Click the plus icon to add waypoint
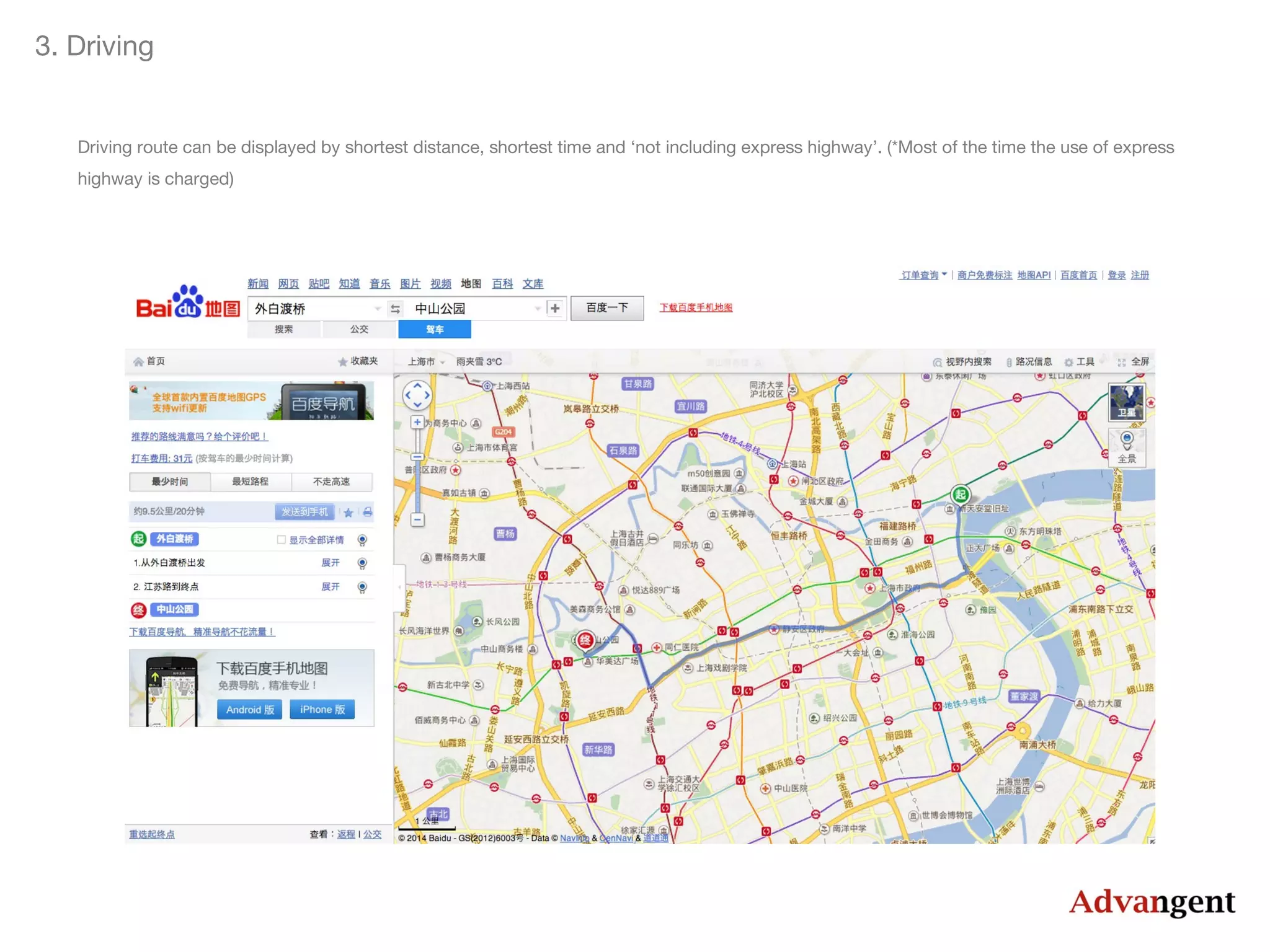 coord(555,308)
